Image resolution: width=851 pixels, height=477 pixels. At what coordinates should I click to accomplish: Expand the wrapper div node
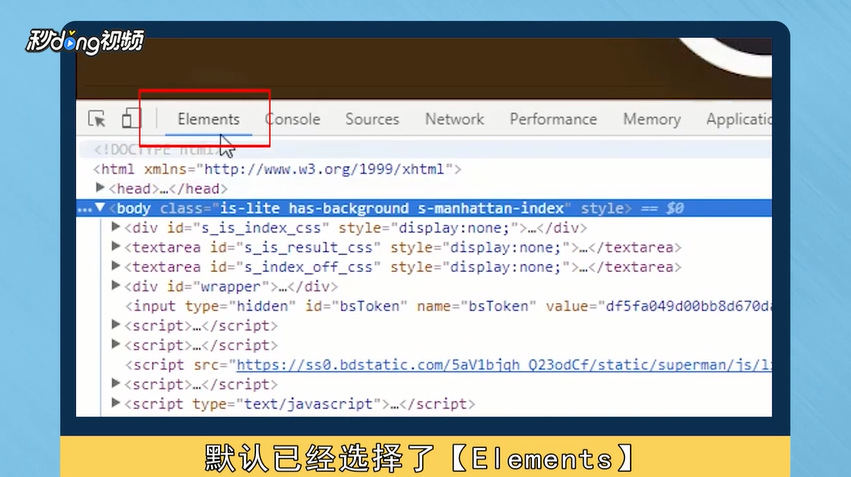coord(116,285)
